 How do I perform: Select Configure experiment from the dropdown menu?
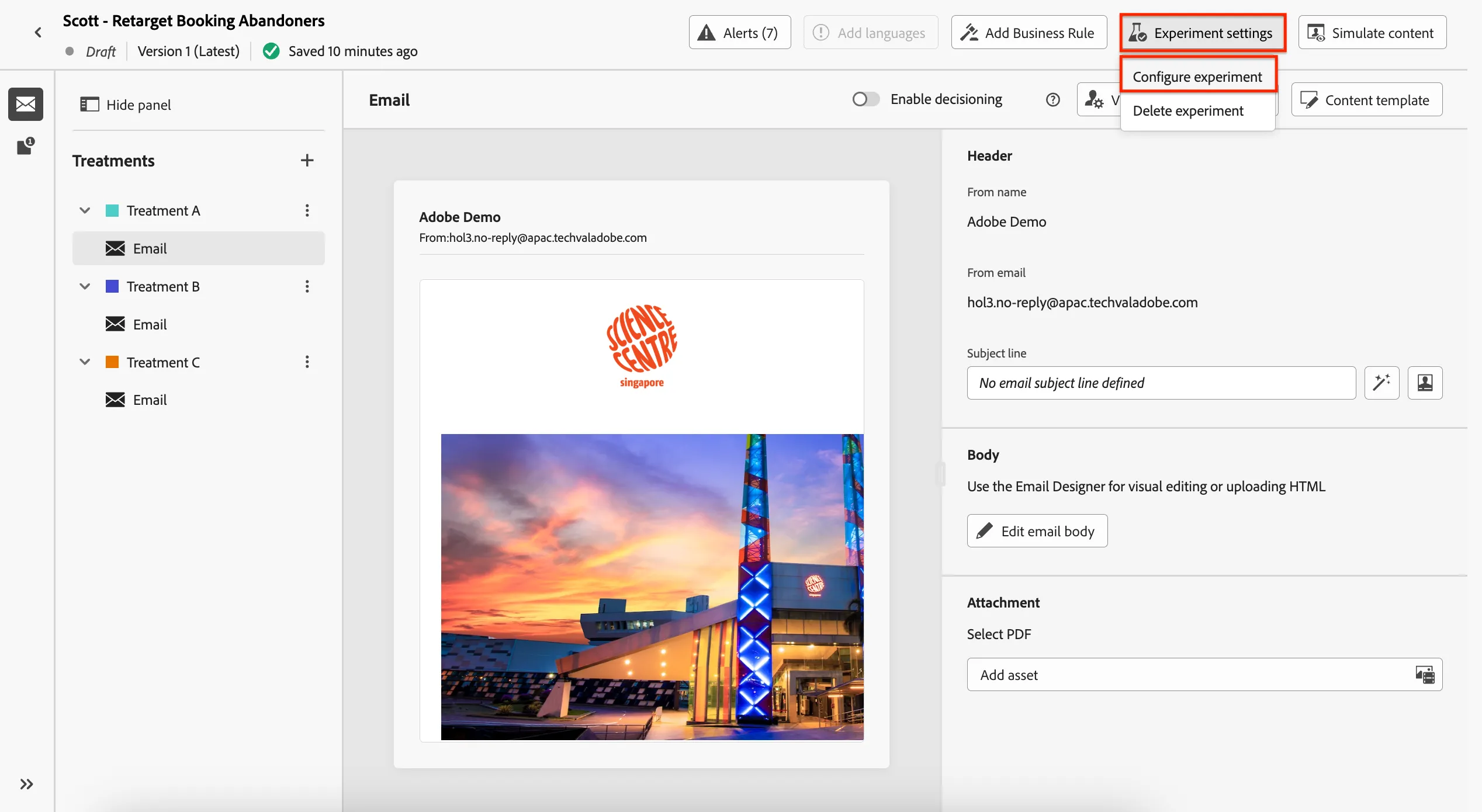point(1197,77)
